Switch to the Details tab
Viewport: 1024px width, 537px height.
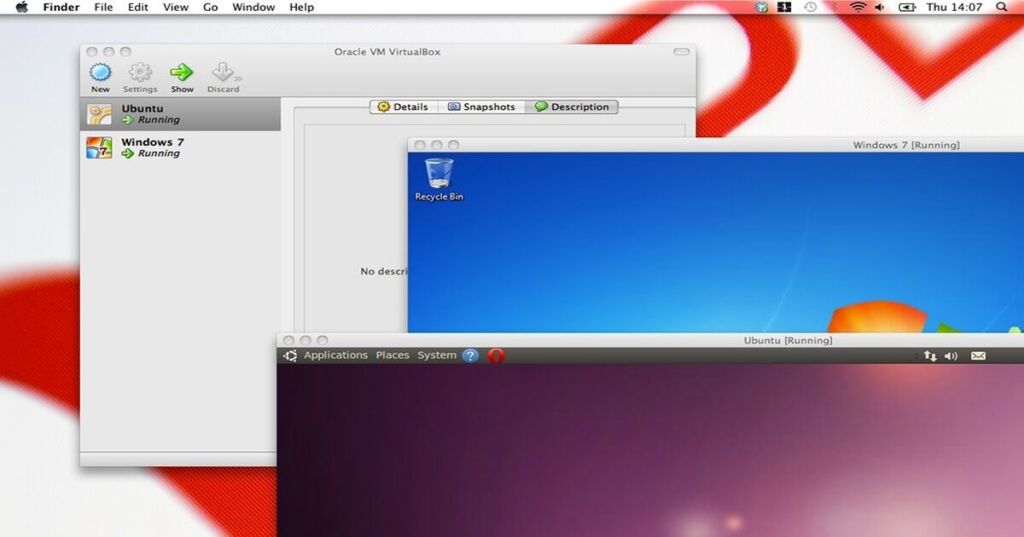pos(403,106)
